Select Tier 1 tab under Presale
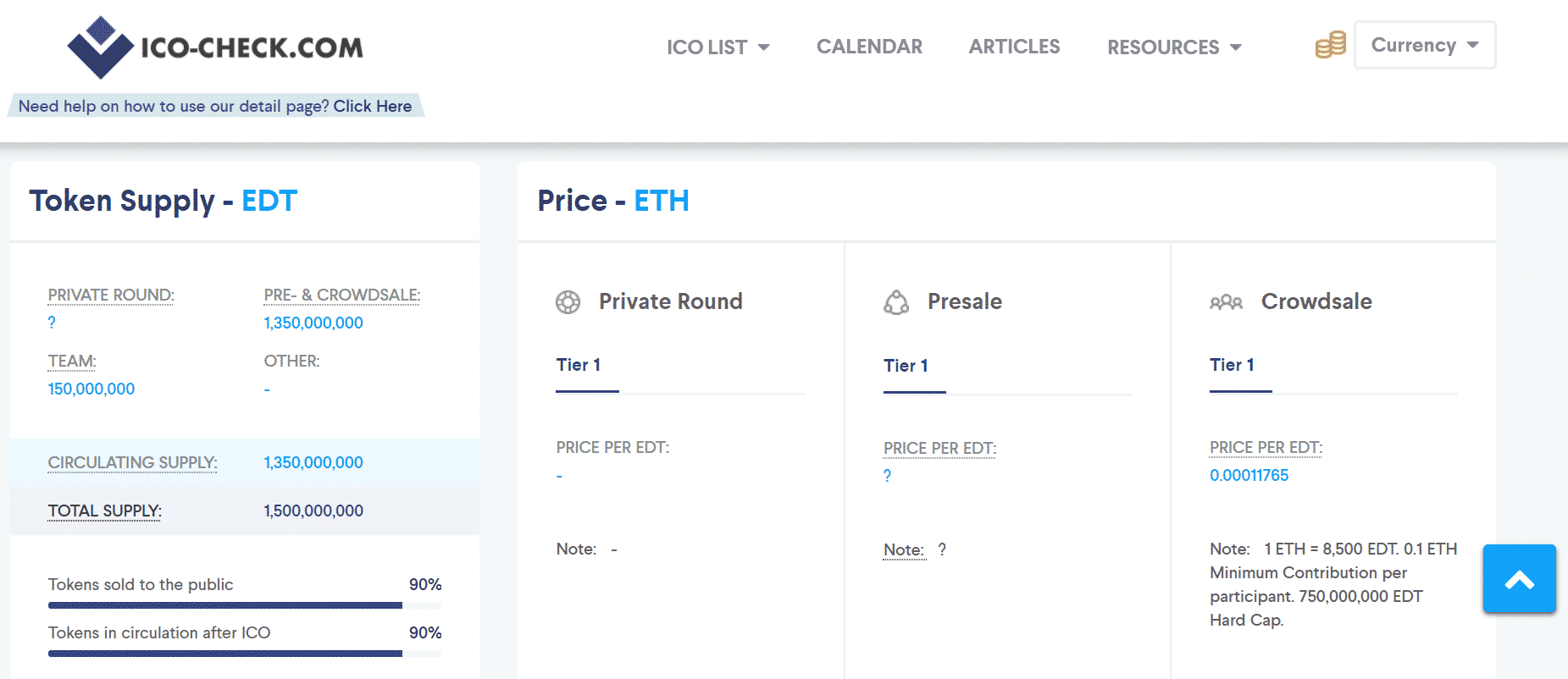 [x=906, y=366]
